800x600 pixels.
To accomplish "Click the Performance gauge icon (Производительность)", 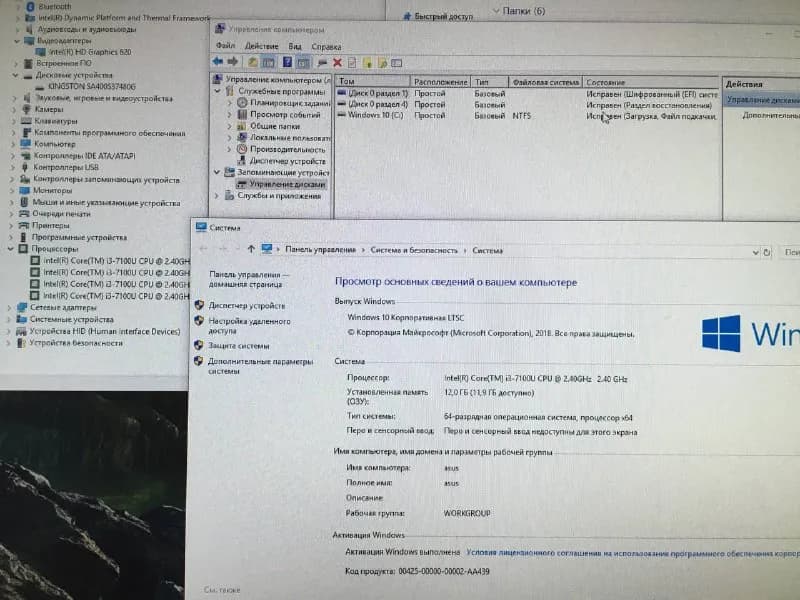I will pyautogui.click(x=242, y=149).
